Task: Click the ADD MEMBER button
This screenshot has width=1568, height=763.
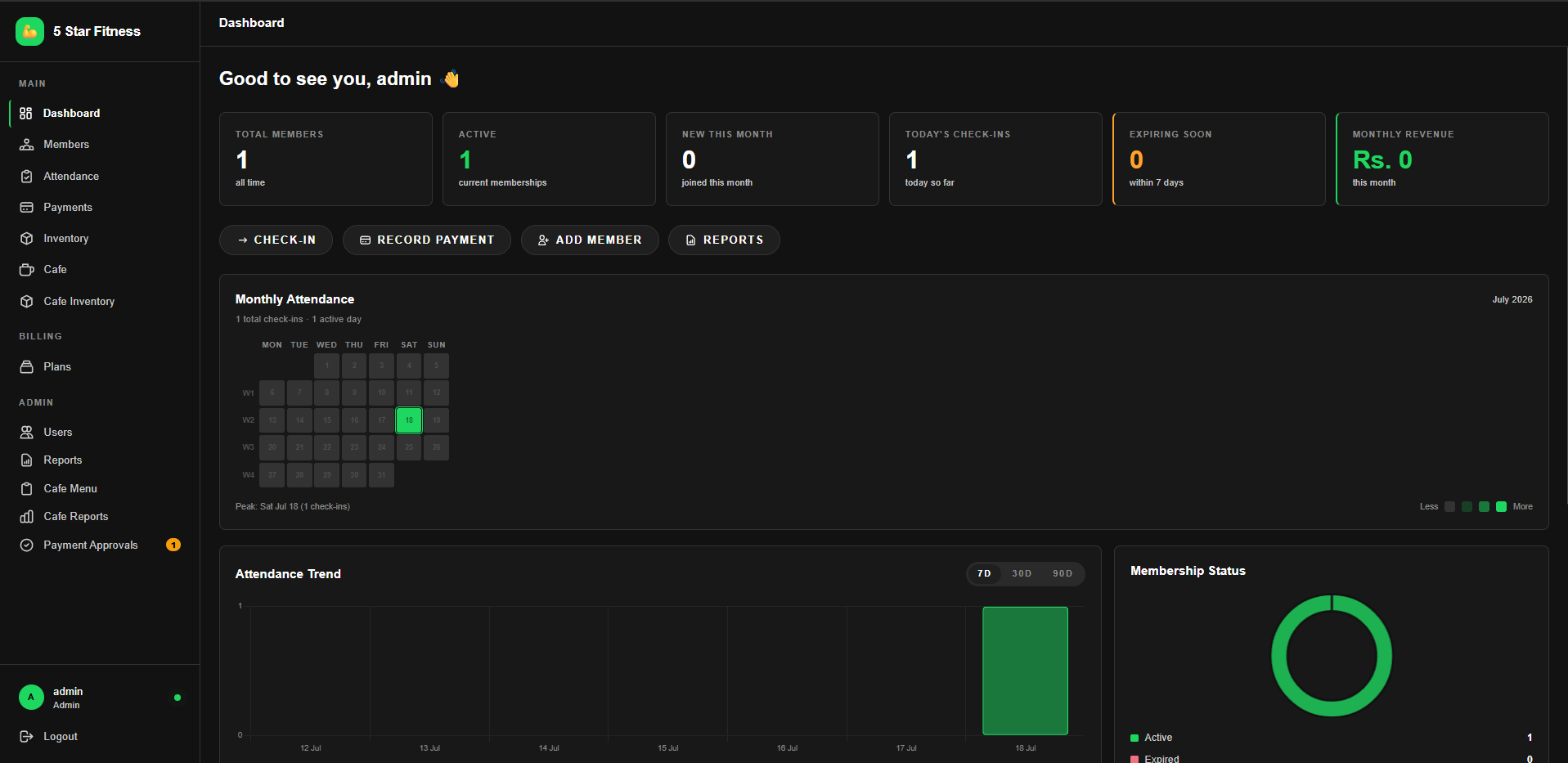Action: pyautogui.click(x=590, y=240)
